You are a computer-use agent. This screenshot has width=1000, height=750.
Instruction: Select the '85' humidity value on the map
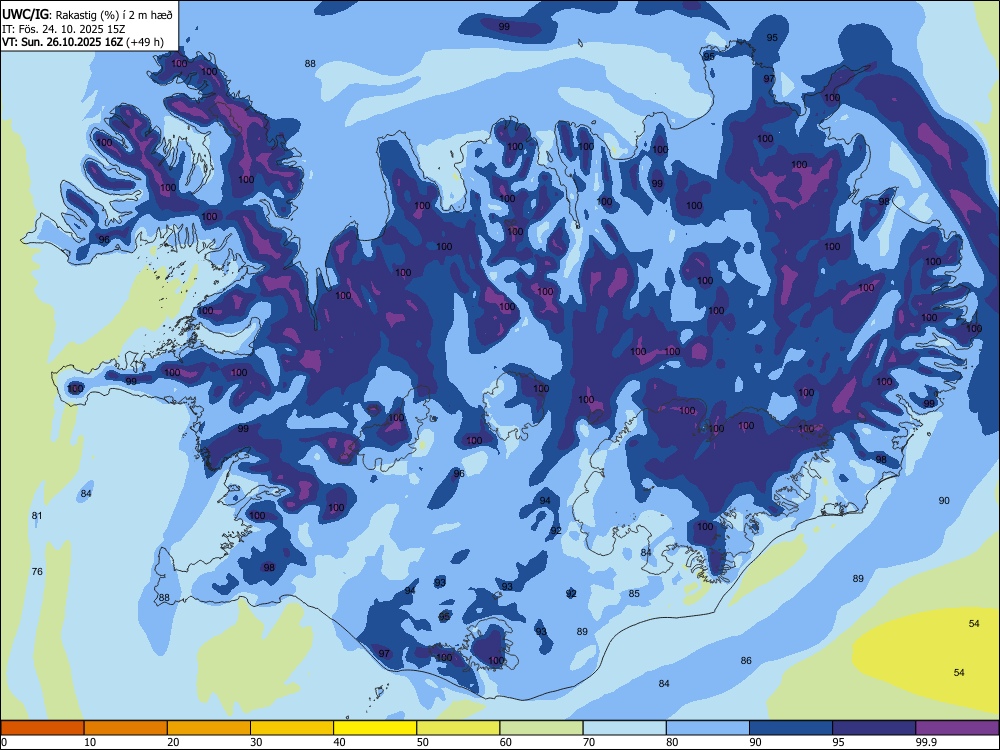(634, 594)
